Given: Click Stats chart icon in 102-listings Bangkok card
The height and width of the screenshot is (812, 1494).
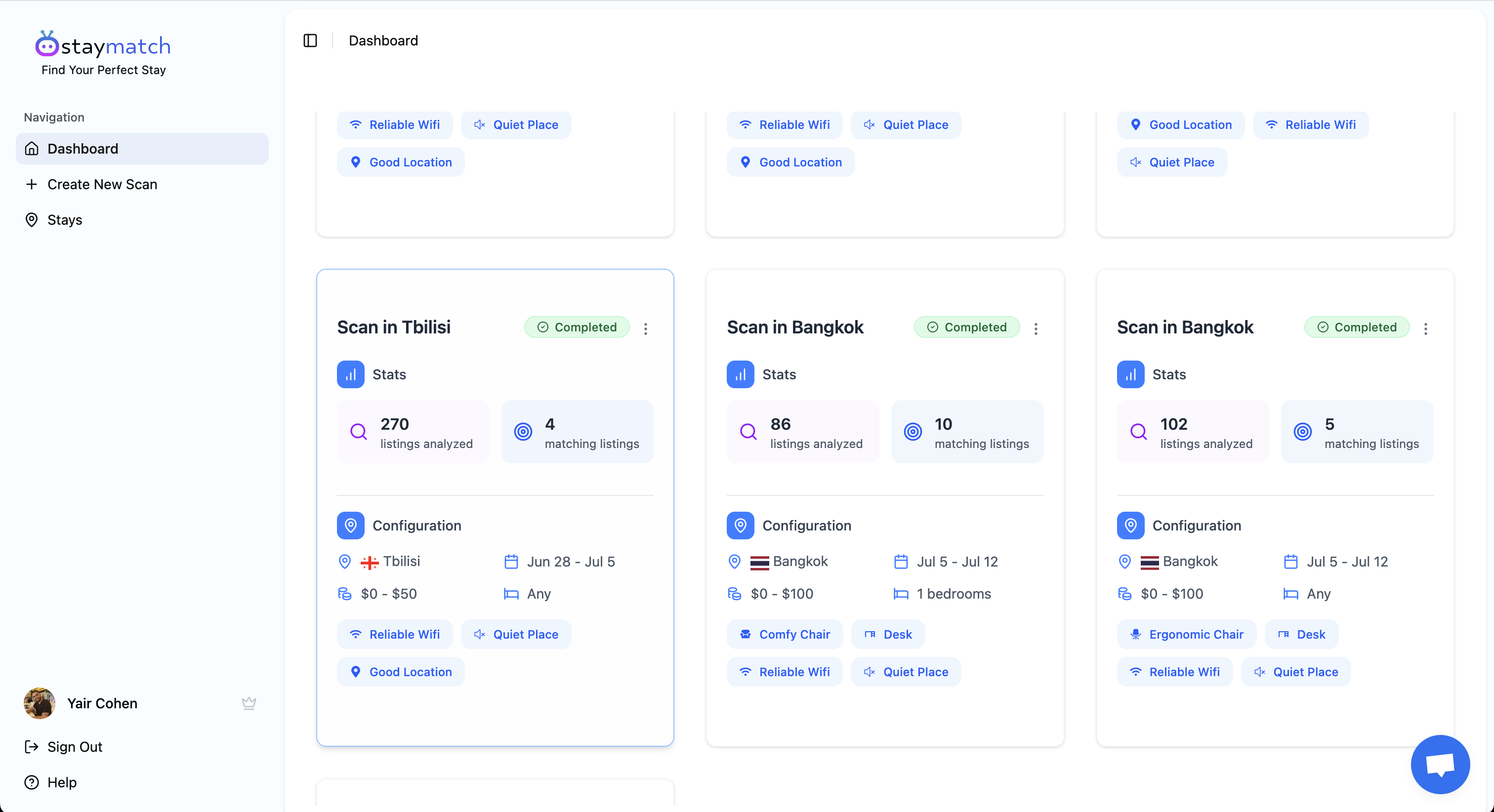Looking at the screenshot, I should [x=1131, y=375].
